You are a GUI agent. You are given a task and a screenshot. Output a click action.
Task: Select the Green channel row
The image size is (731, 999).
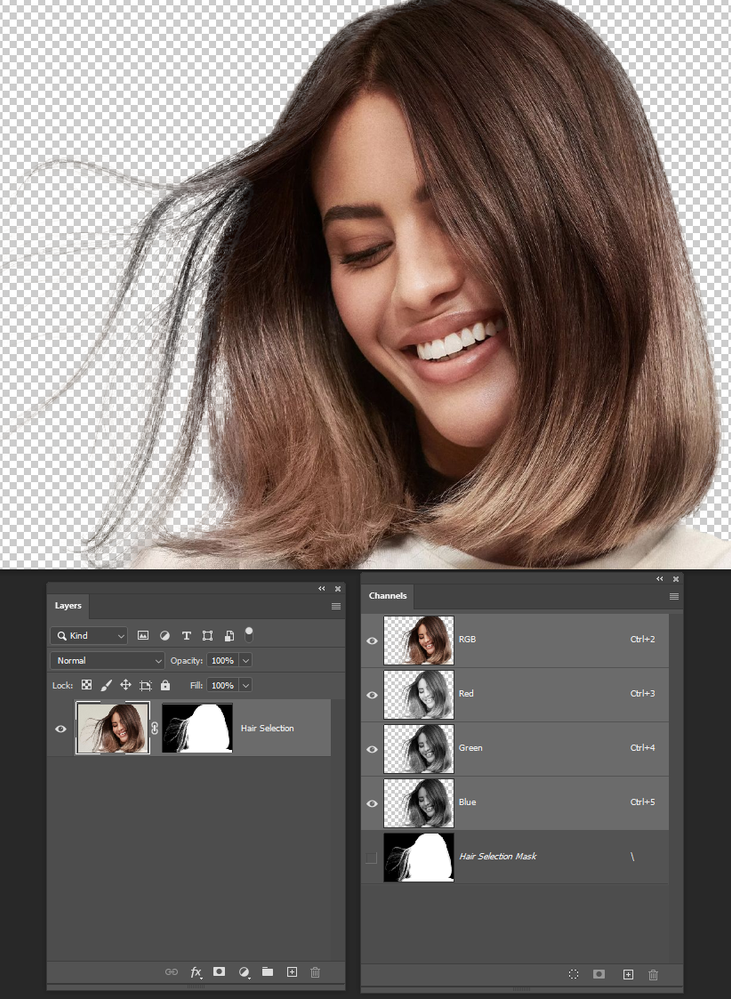(540, 748)
